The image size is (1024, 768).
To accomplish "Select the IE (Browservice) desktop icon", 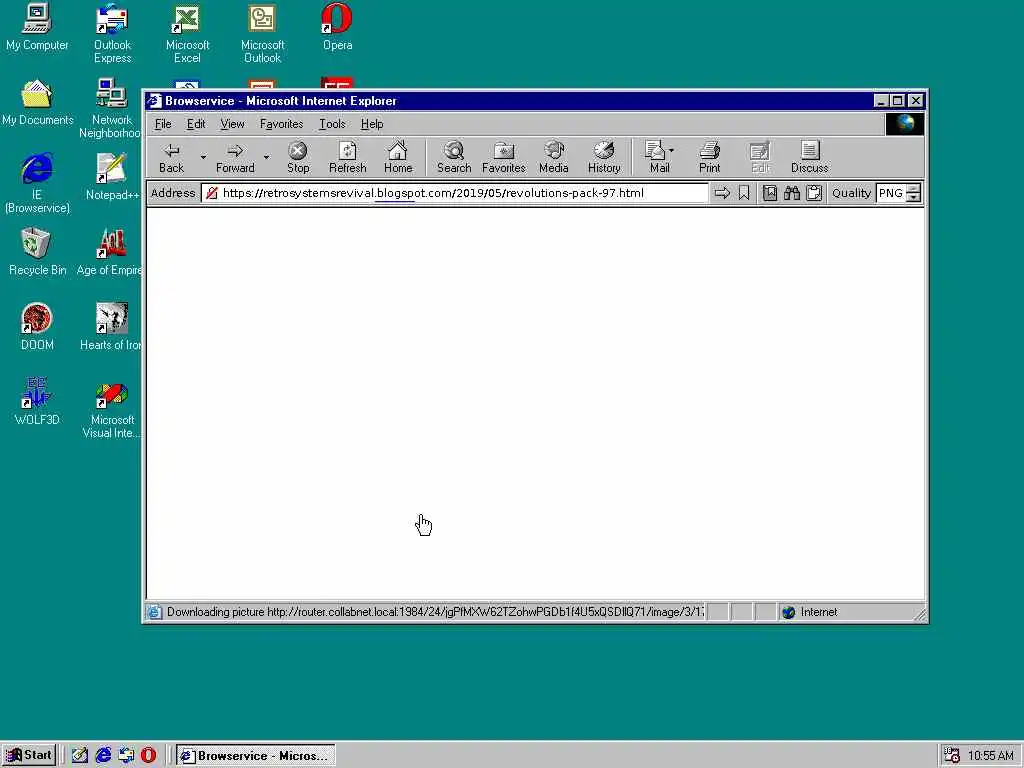I will click(37, 183).
